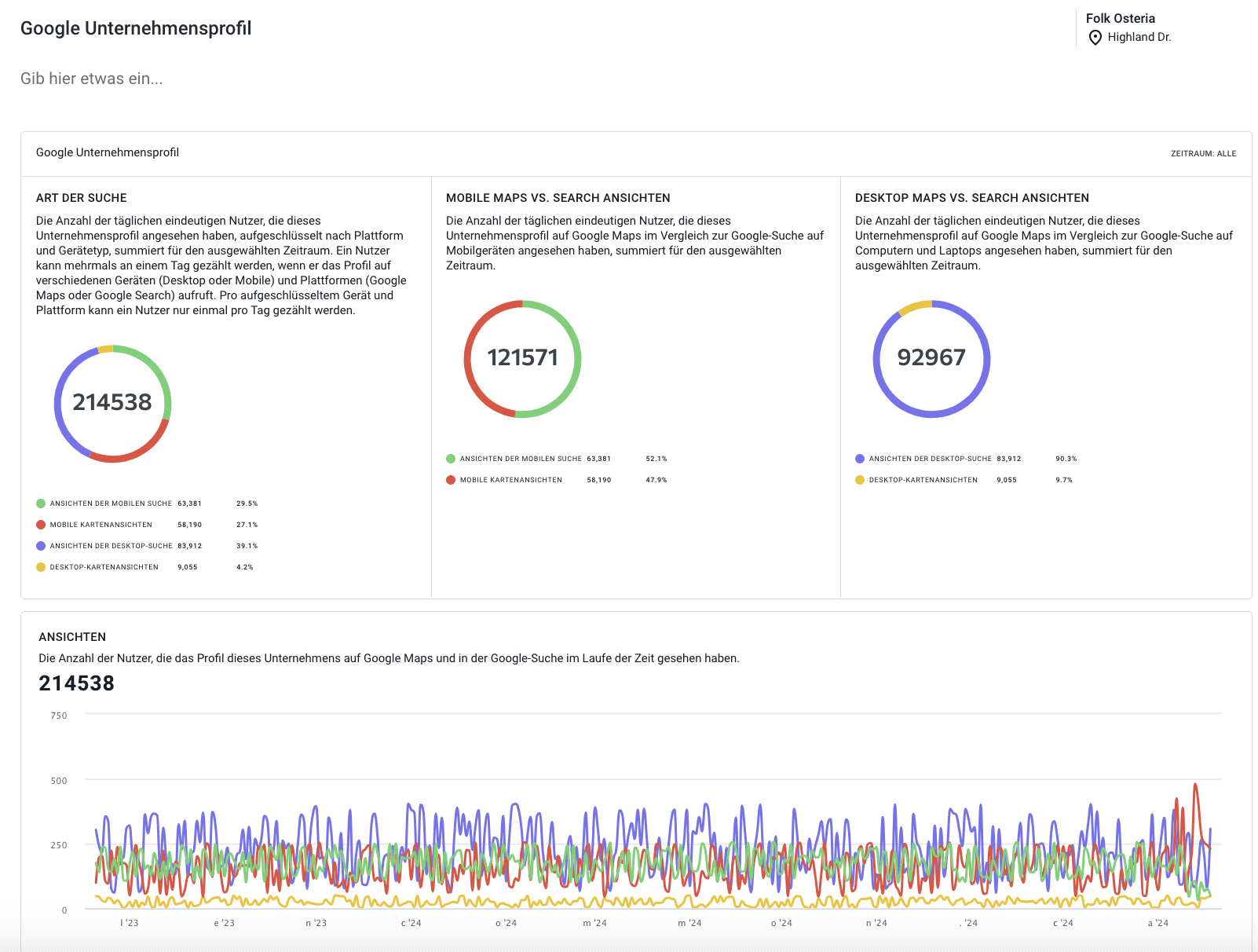Click the l '23 x-axis label
Image resolution: width=1258 pixels, height=952 pixels.
click(x=129, y=923)
